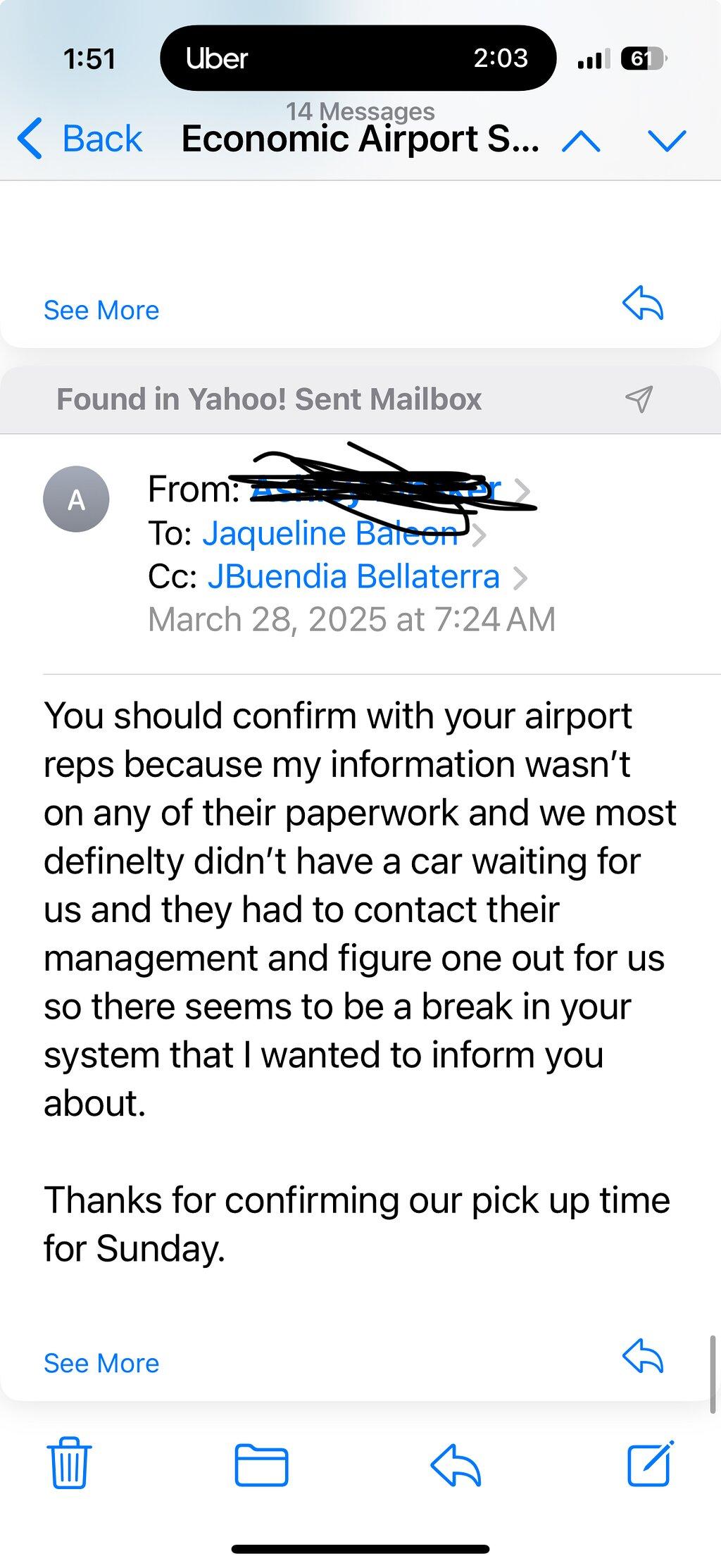
Task: Tap upper See More link
Action: click(x=101, y=310)
